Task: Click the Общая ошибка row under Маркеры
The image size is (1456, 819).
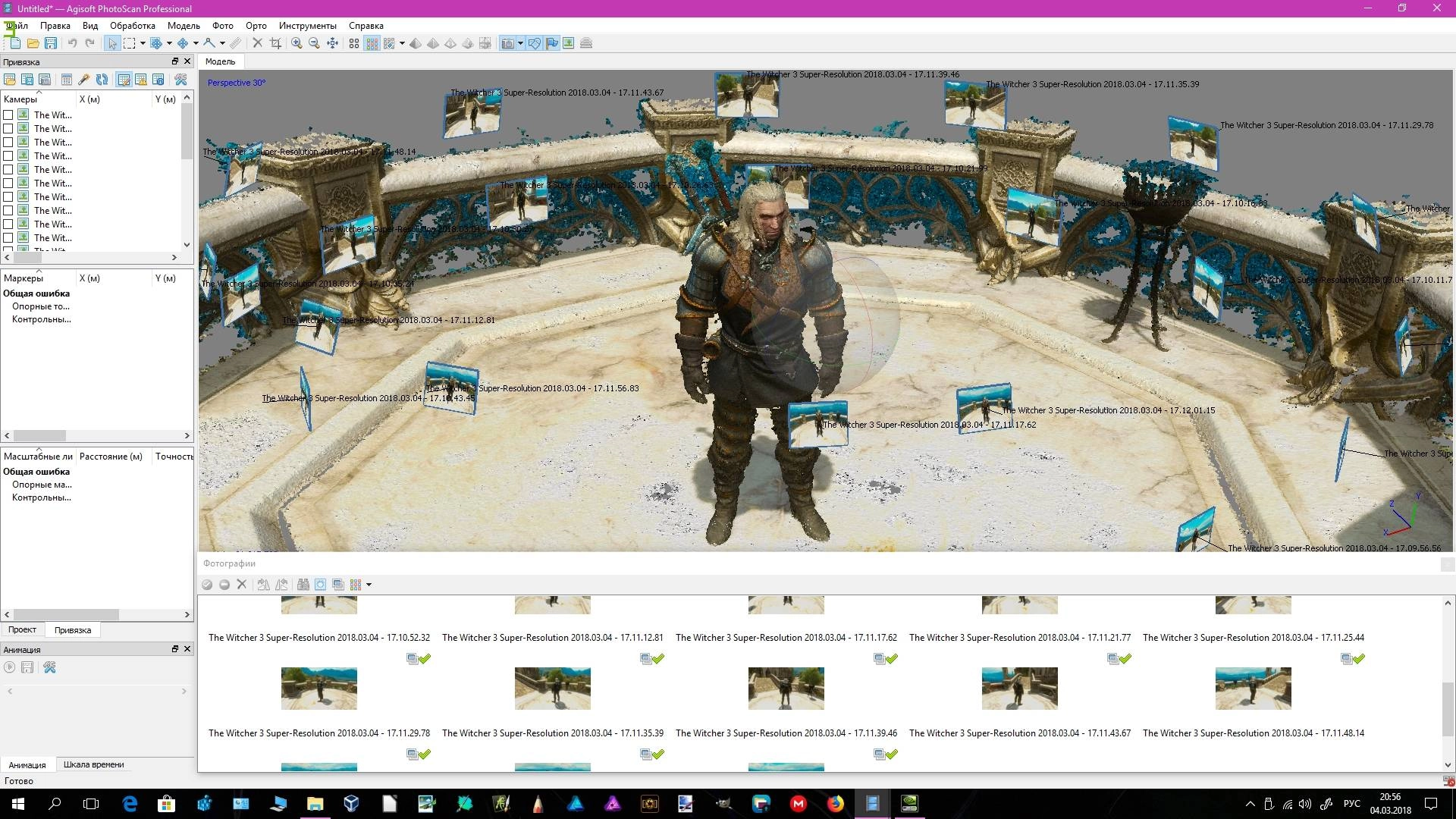Action: click(36, 293)
